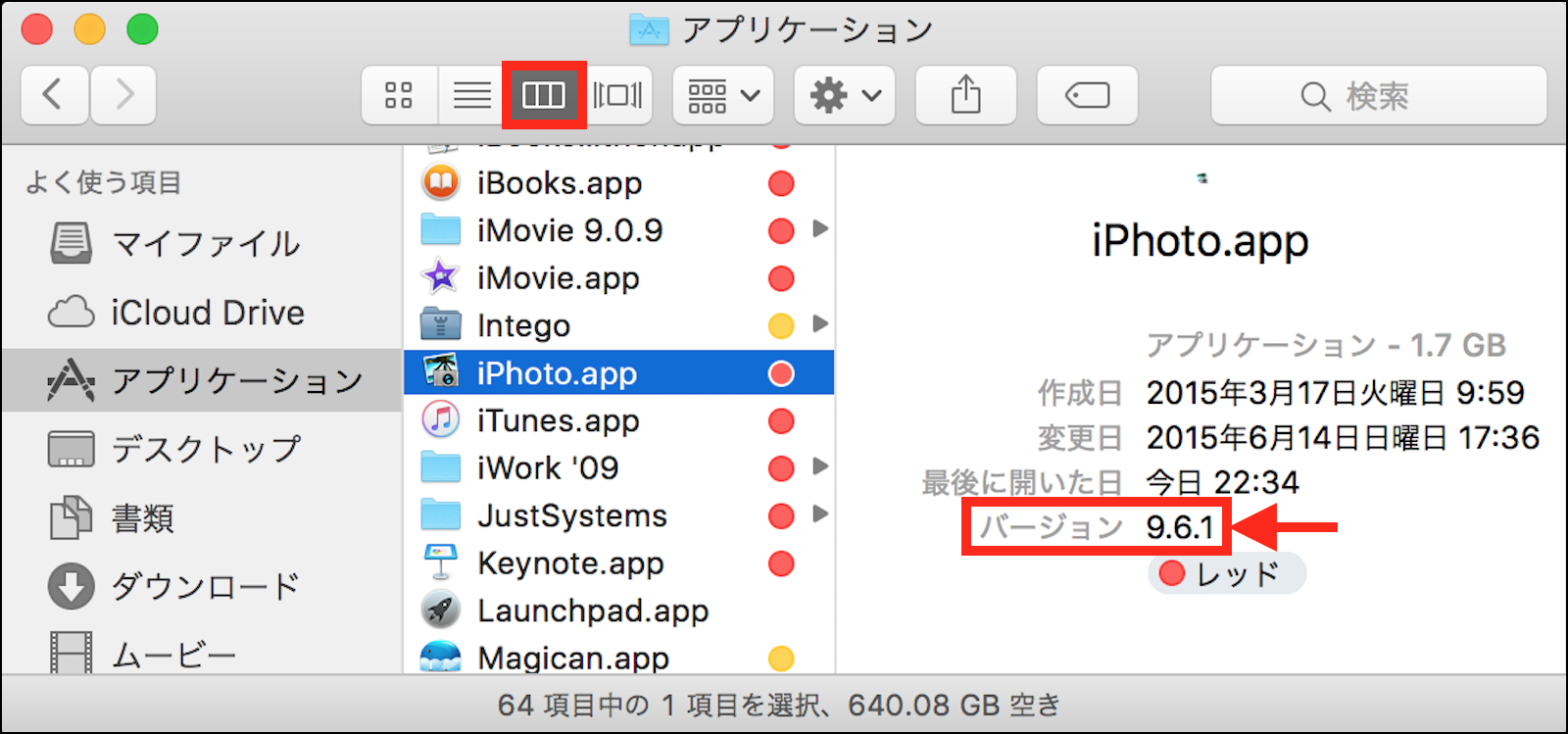1568x734 pixels.
Task: Select the JustSystems folder name
Action: pyautogui.click(x=572, y=515)
